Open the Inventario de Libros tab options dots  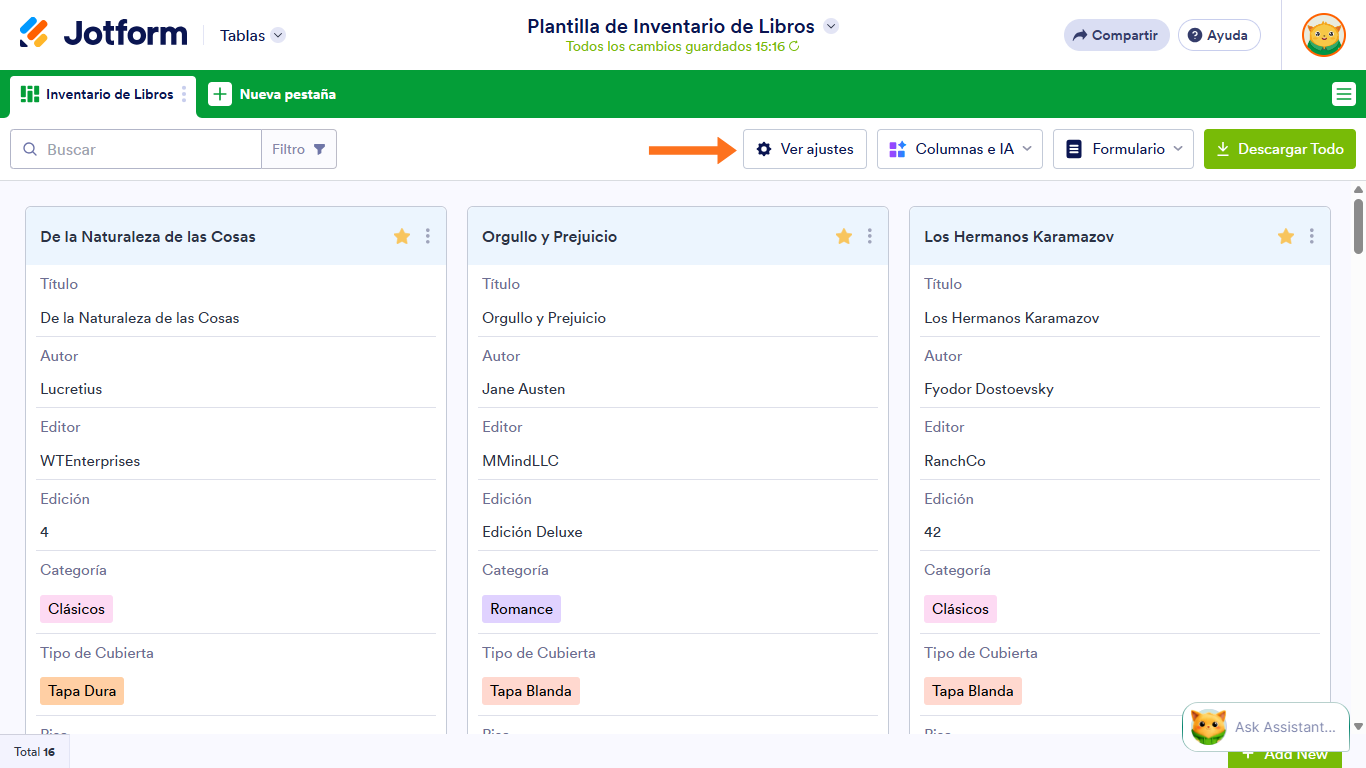click(x=184, y=94)
